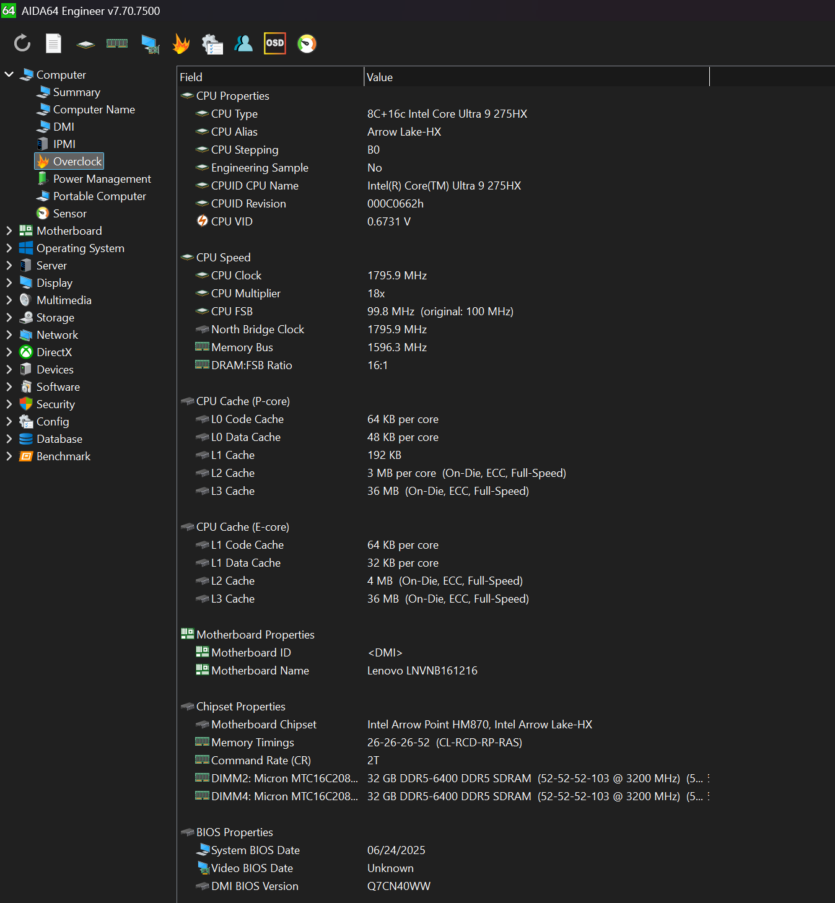Select Portable Computer in the tree
The width and height of the screenshot is (835, 903).
[x=99, y=196]
